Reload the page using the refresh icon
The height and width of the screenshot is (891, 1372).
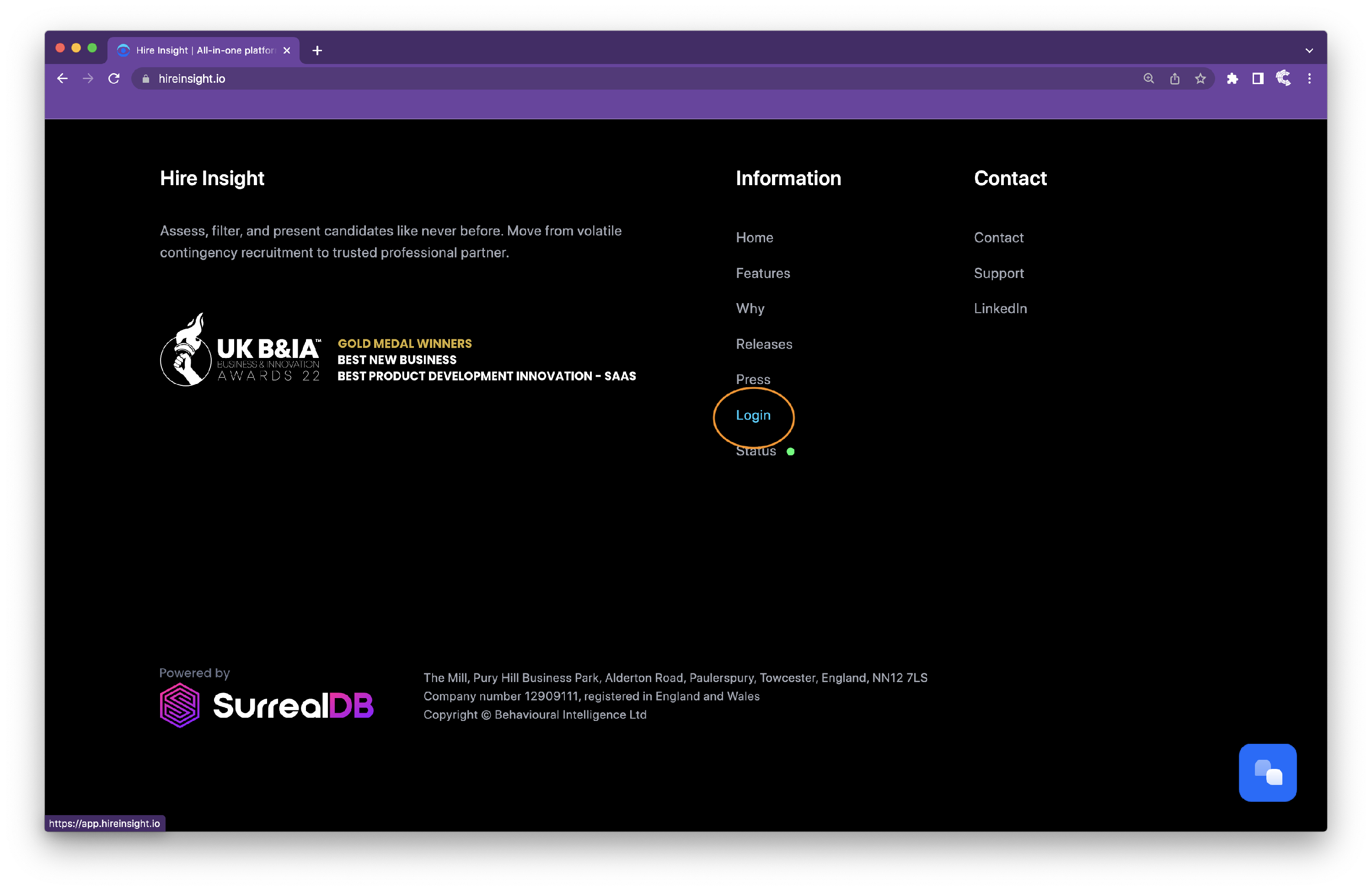pos(113,78)
